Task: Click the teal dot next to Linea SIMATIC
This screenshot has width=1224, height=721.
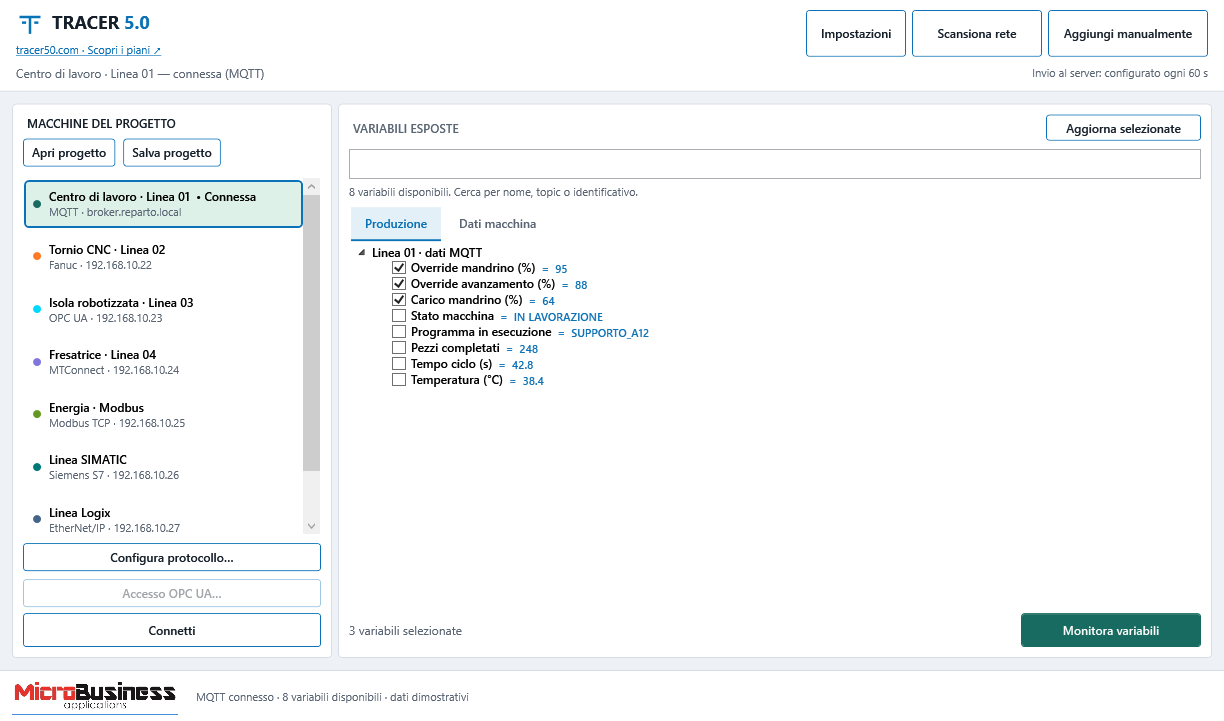Action: coord(37,467)
